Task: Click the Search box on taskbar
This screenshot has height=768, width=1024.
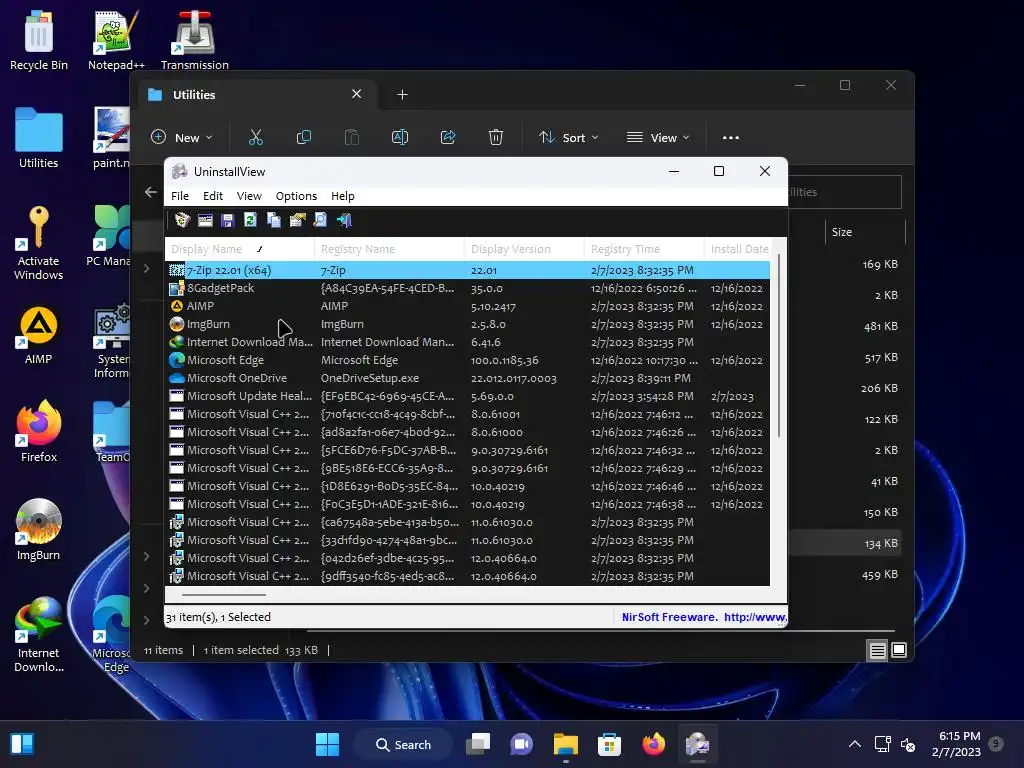Action: tap(404, 744)
